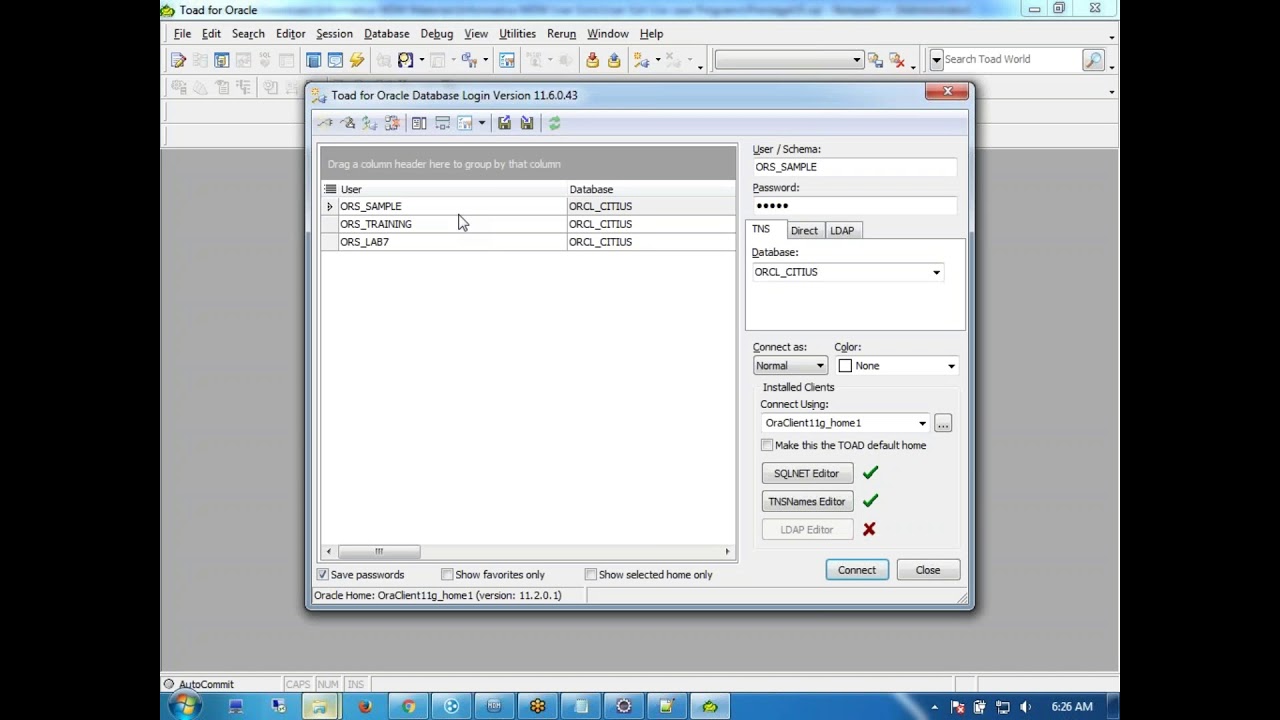This screenshot has height=720, width=1280.
Task: Click the Color None white swatch
Action: pos(845,366)
